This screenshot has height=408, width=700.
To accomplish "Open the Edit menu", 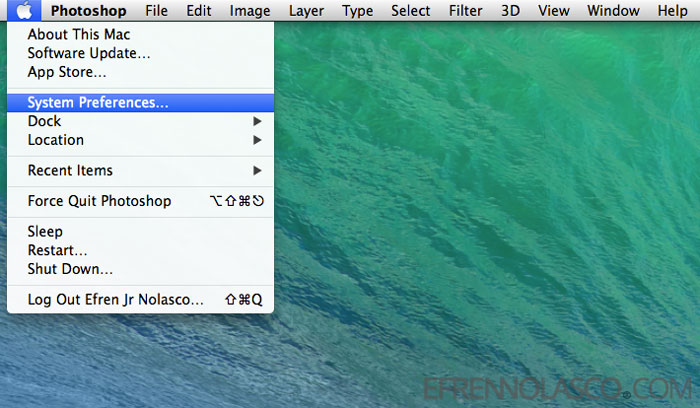I will [199, 10].
